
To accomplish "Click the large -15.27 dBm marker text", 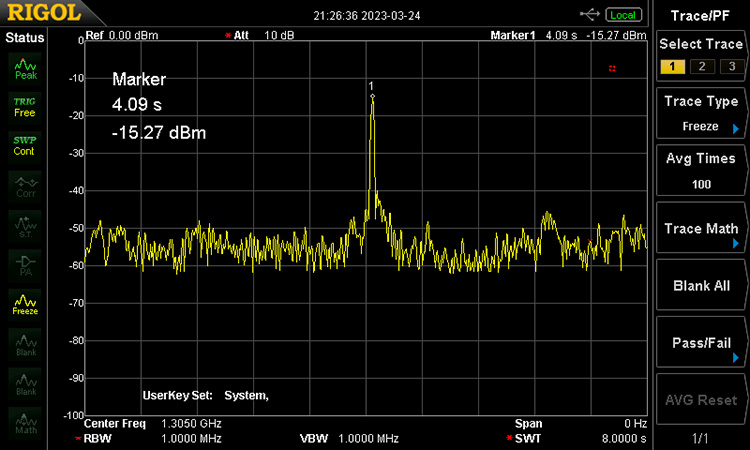I will [159, 132].
